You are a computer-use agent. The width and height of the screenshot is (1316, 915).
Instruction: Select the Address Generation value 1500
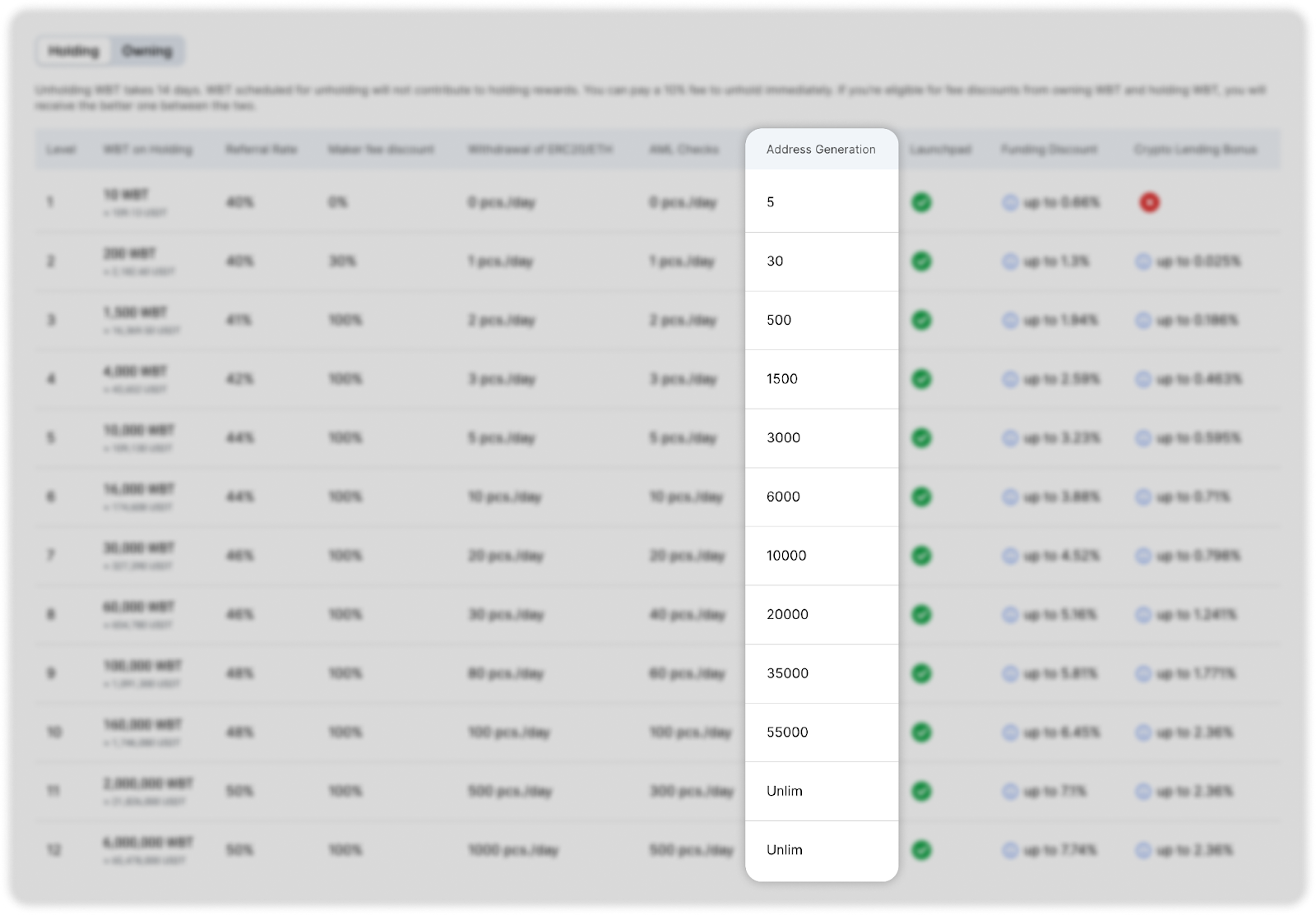click(x=781, y=379)
